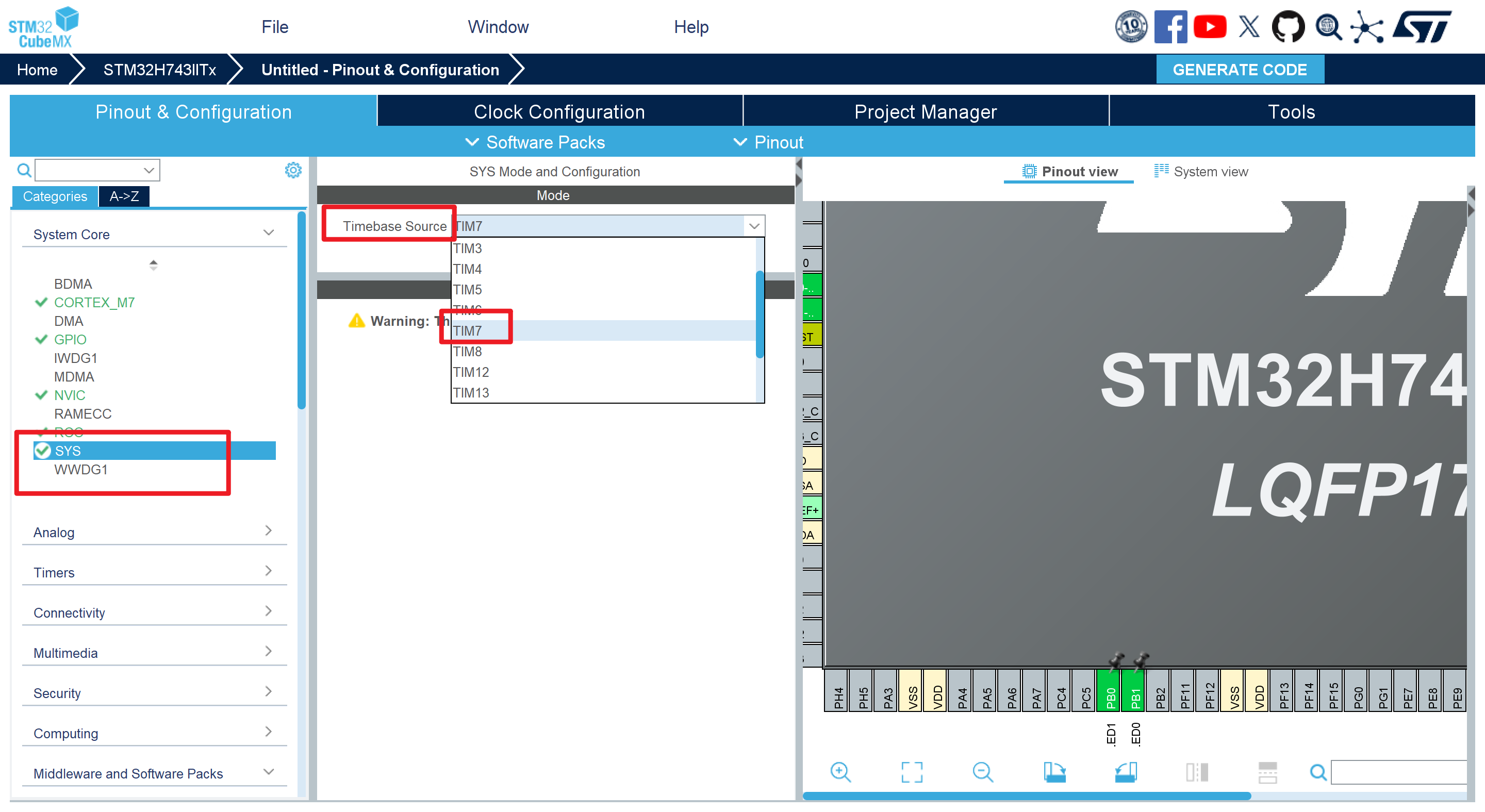Click the greyed vertical-columns layout icon
This screenshot has width=1485, height=812.
tap(1197, 772)
